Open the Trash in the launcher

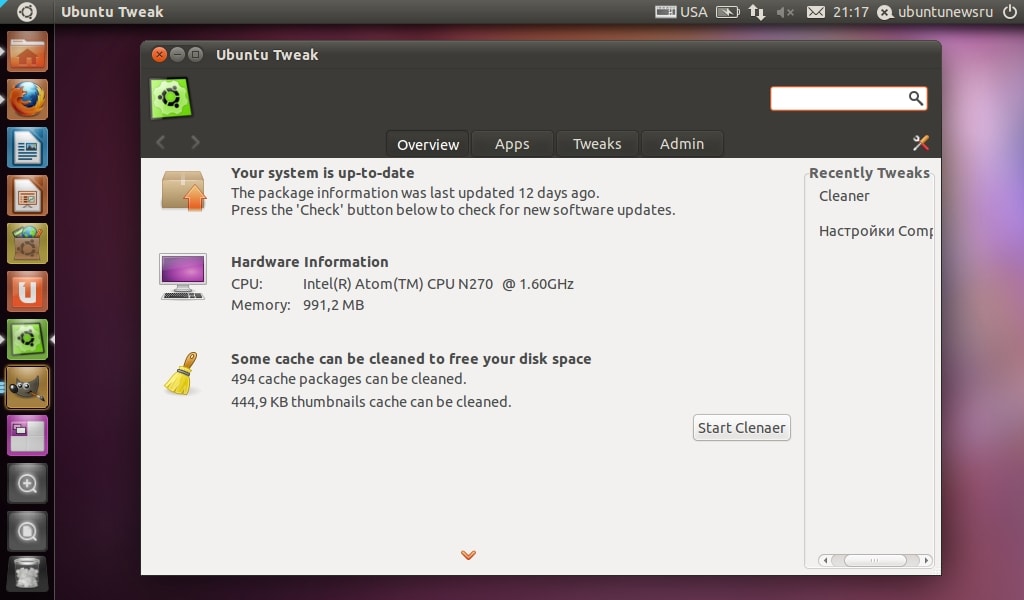click(27, 576)
